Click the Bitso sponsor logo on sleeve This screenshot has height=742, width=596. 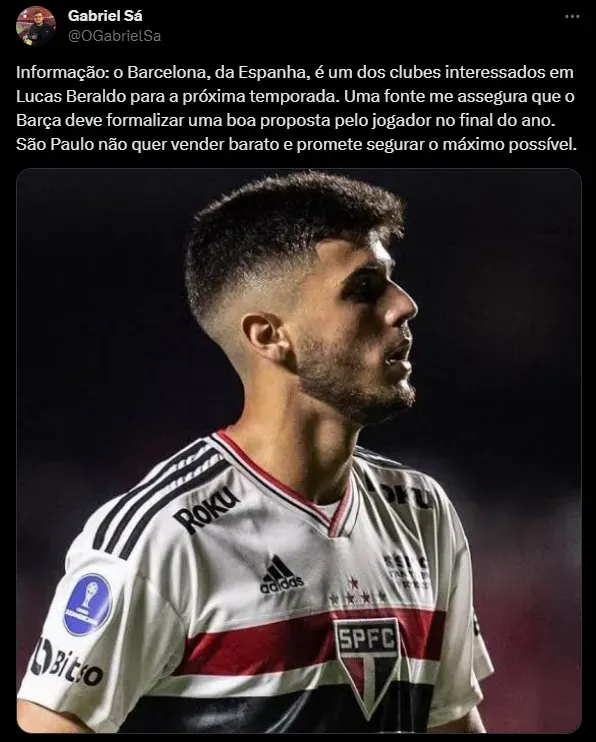coord(65,663)
